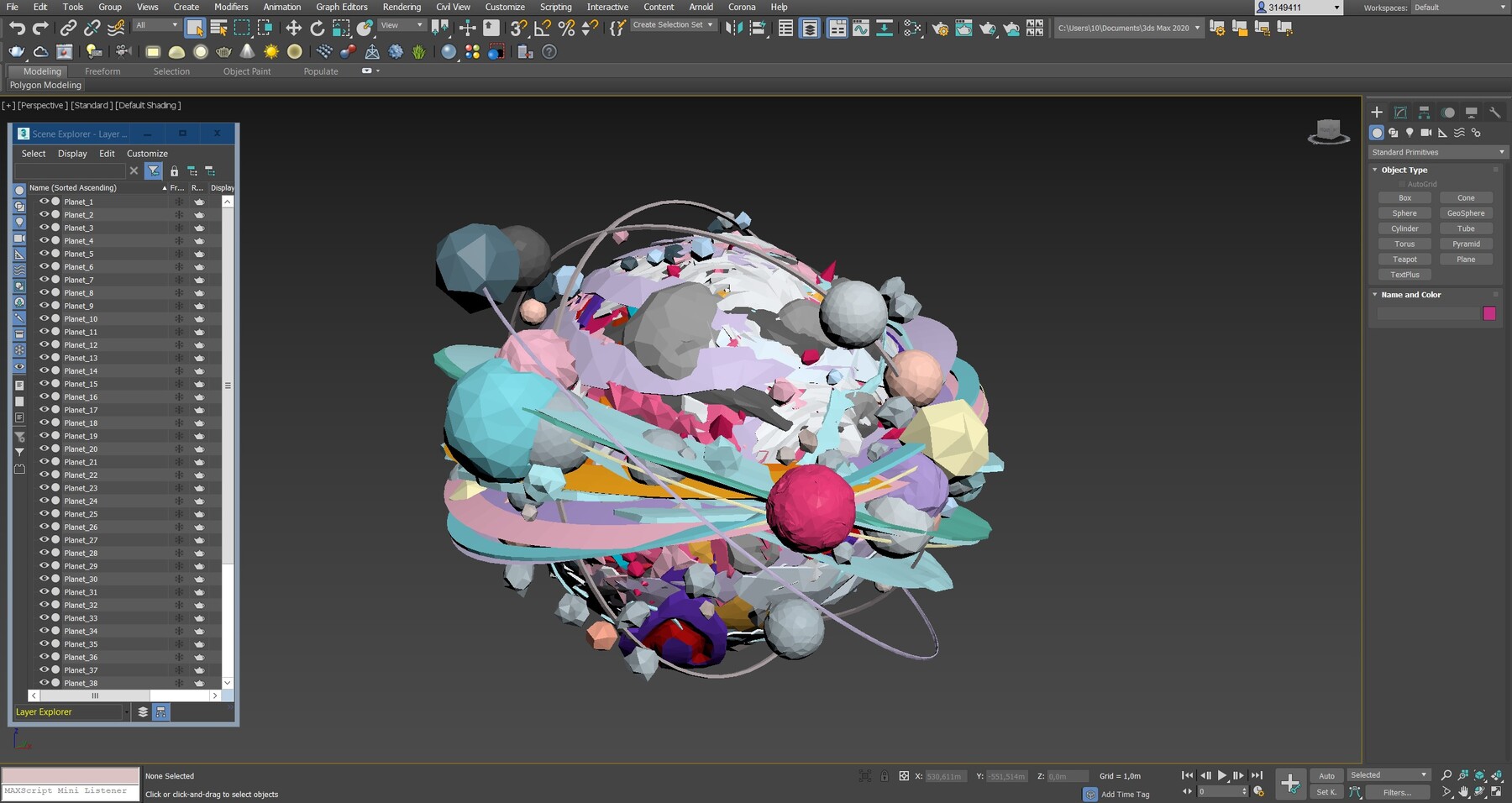Click the Lock icon in Scene Explorer

tap(174, 171)
